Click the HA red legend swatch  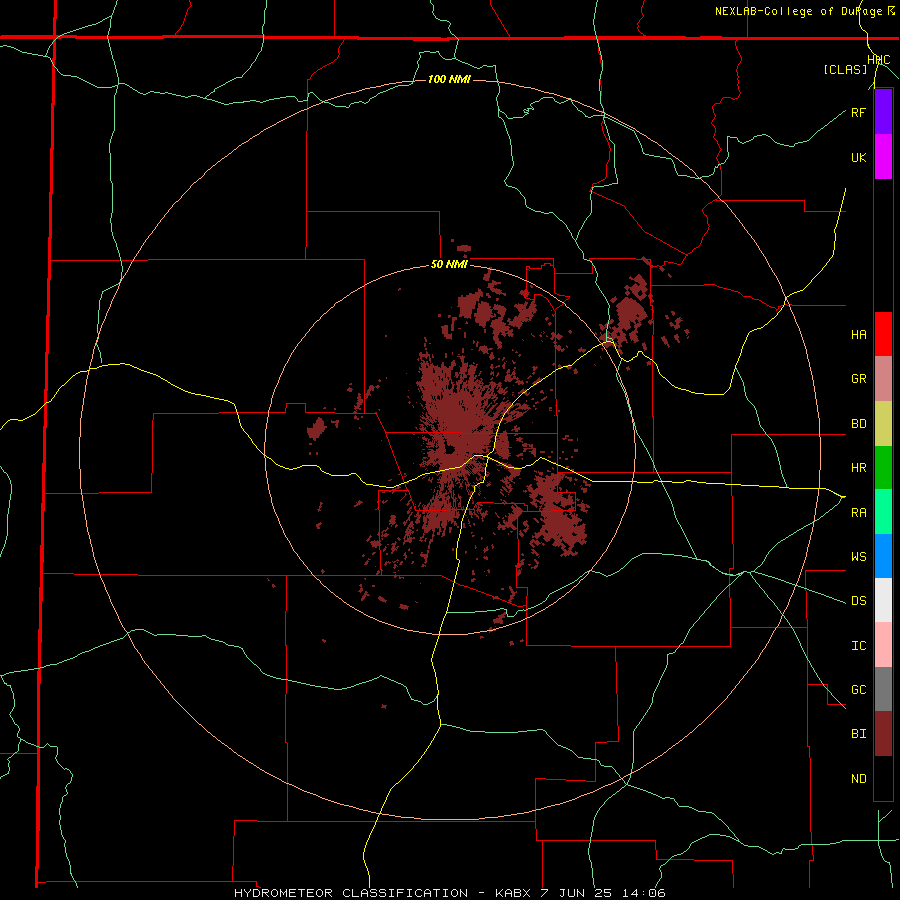883,334
